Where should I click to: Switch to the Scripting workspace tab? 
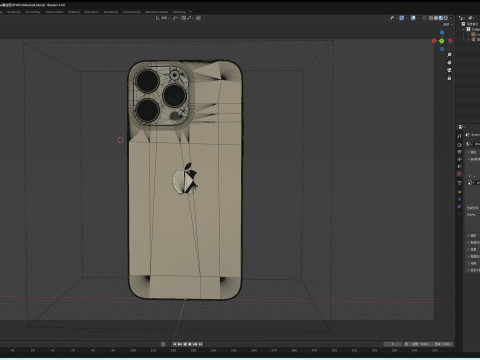pyautogui.click(x=179, y=12)
